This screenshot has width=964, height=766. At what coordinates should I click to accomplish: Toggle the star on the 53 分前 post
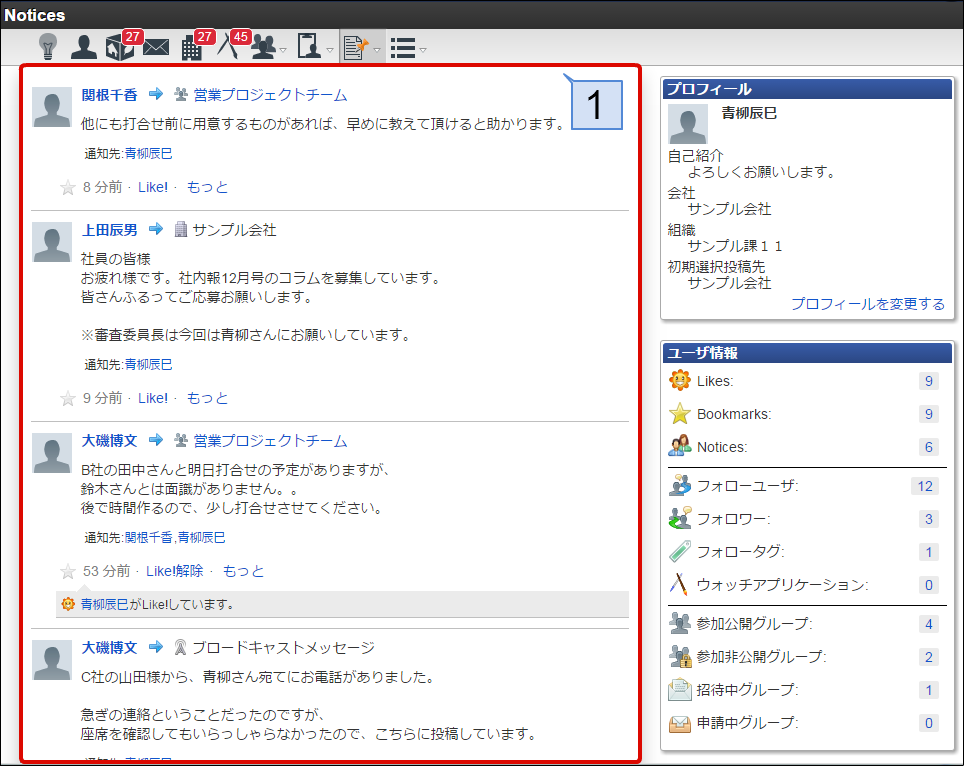point(68,572)
